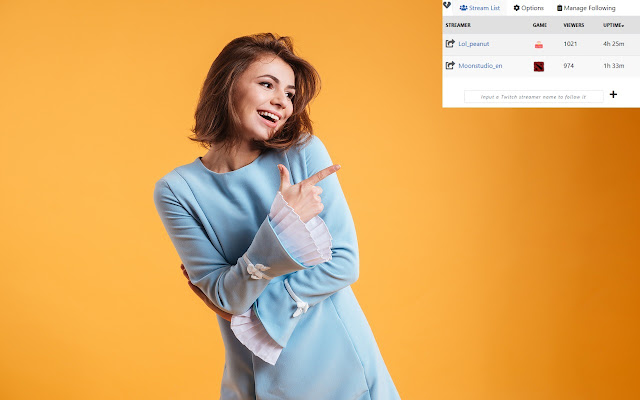Open the Moonstudio_en streamer link

click(x=480, y=66)
